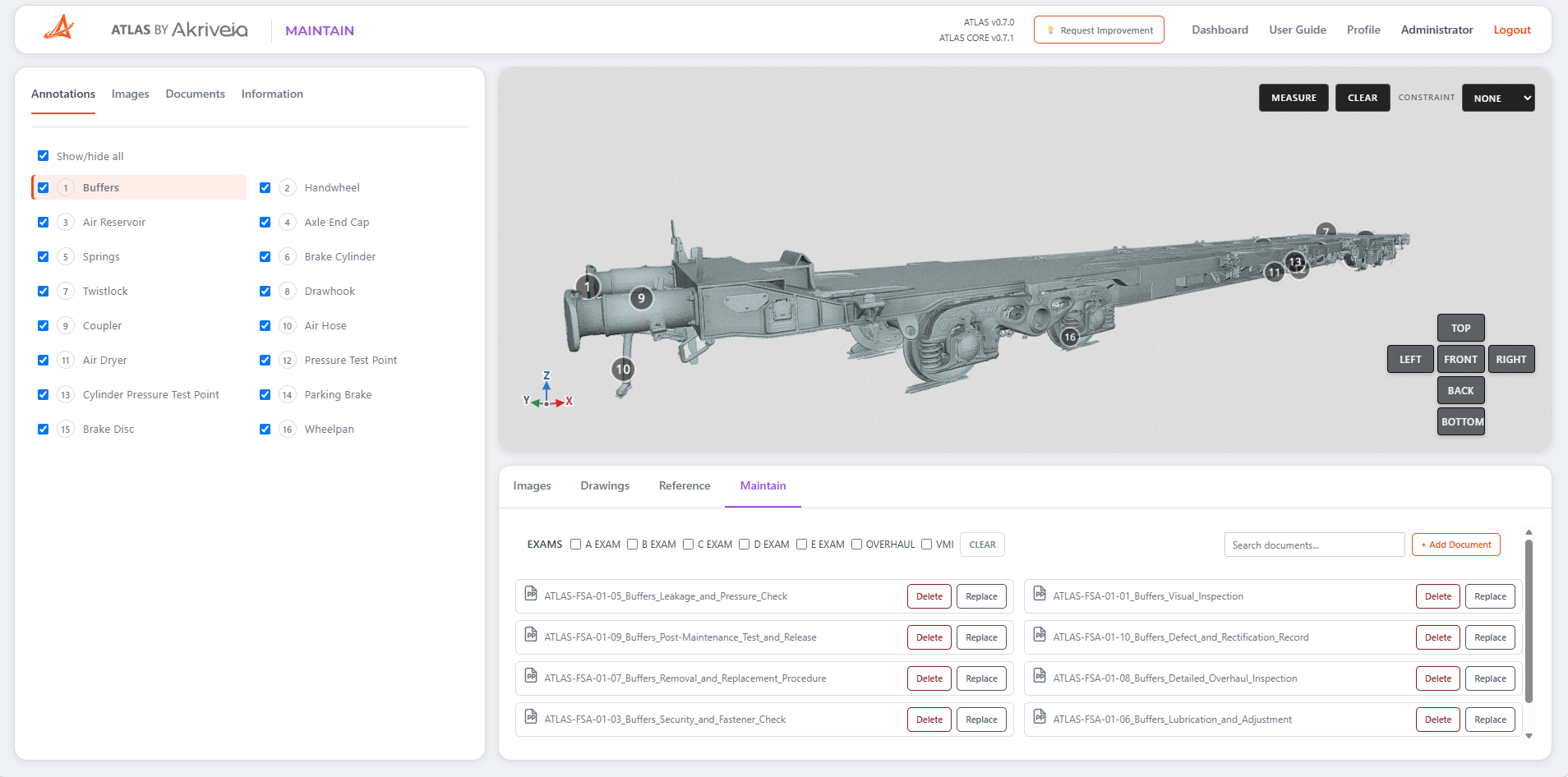Uncheck the Brake Cylinder annotation checkbox
Image resolution: width=1568 pixels, height=777 pixels.
coord(265,257)
